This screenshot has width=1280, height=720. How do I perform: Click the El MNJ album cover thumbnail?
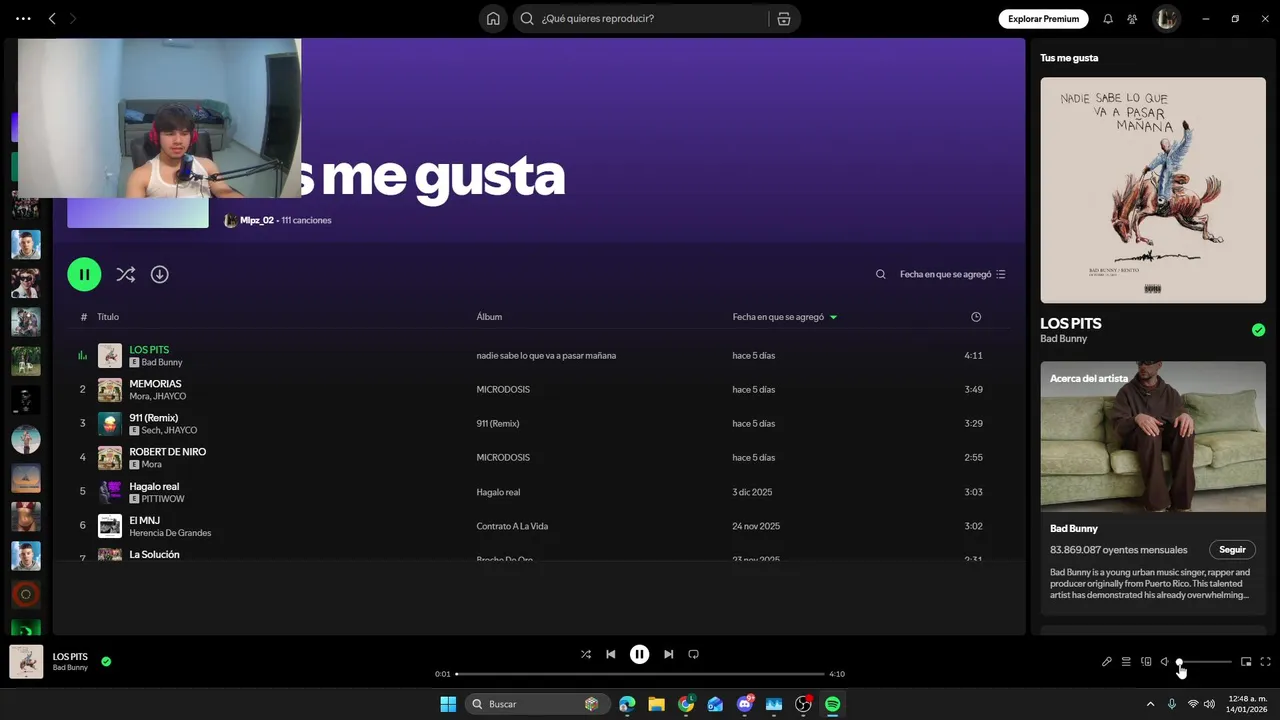(x=110, y=526)
